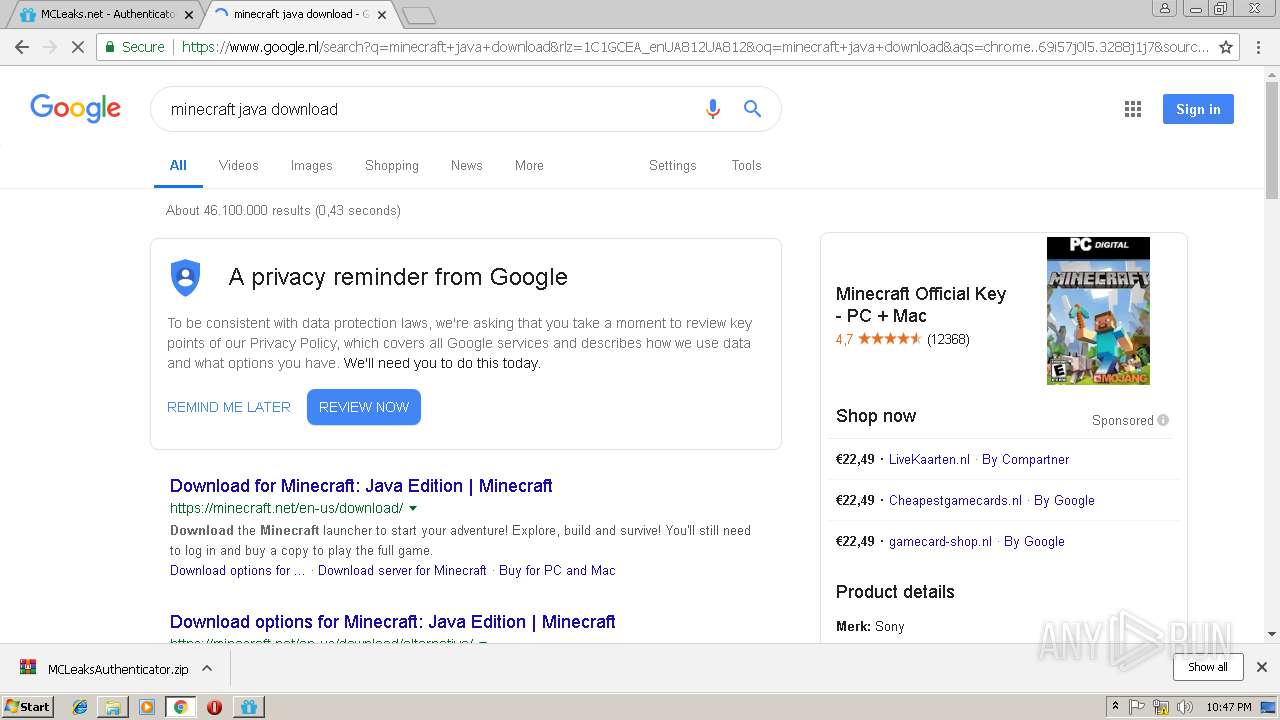Image resolution: width=1280 pixels, height=720 pixels.
Task: Click the privacy shield icon
Action: pos(186,277)
